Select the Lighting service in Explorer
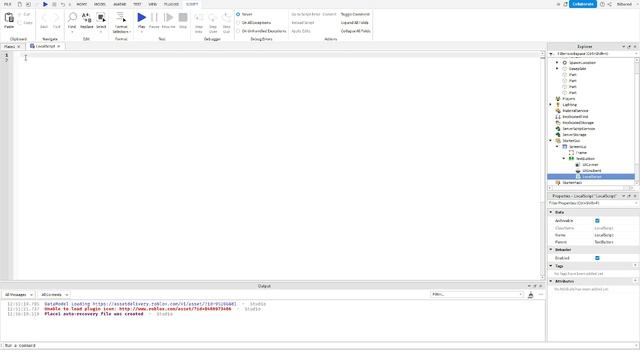This screenshot has height=360, width=640. [x=569, y=105]
